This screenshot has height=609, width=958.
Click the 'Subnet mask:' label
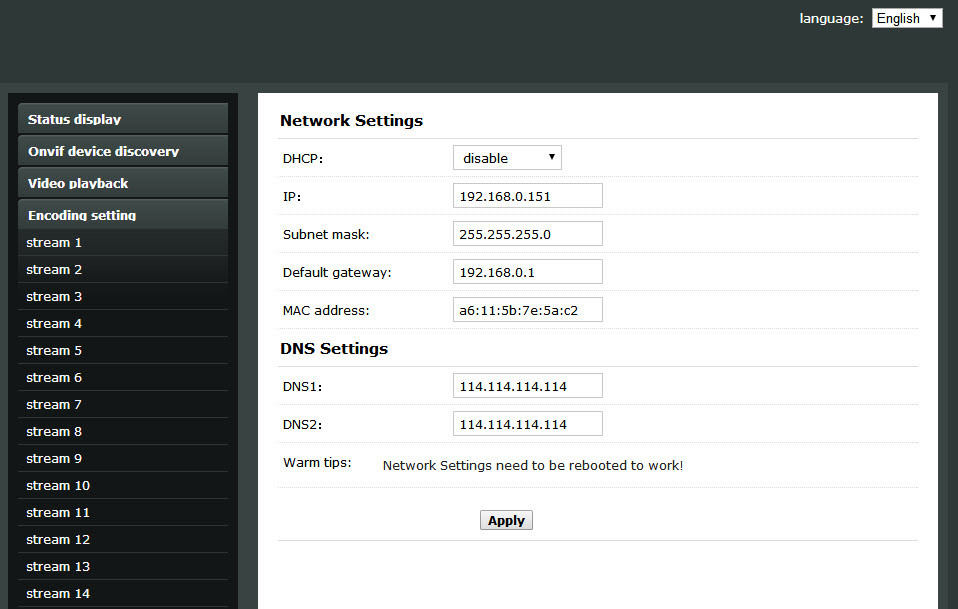pos(326,235)
